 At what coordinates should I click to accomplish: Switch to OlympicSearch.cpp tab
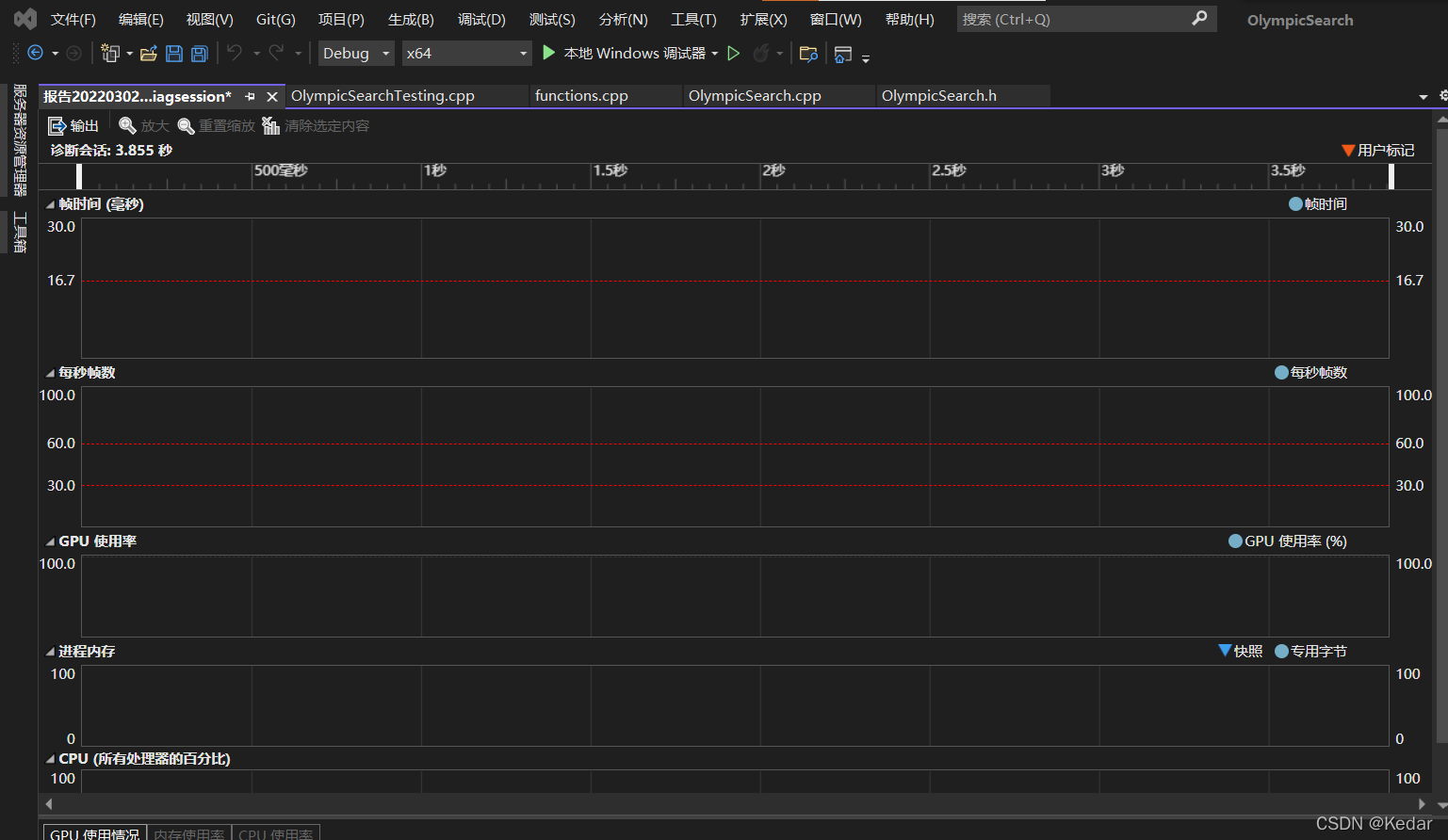point(779,96)
